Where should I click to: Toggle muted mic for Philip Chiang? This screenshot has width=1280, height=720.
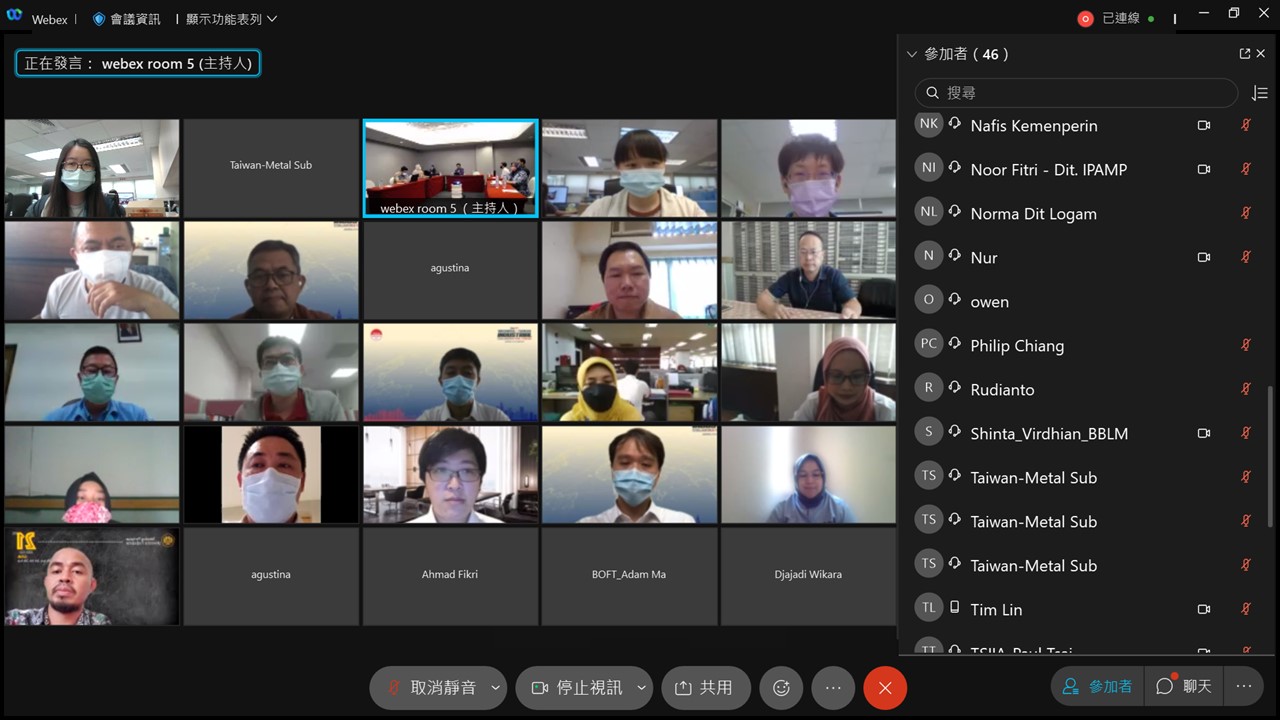click(x=1246, y=345)
